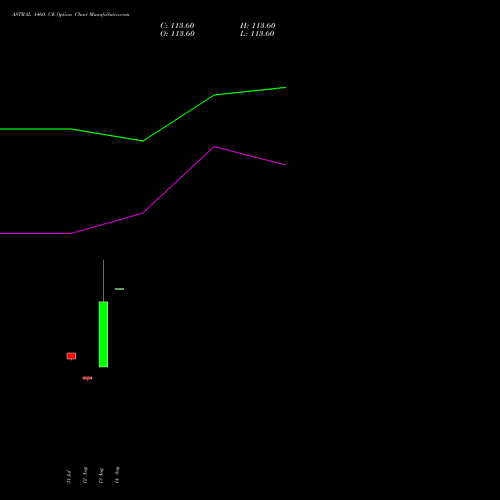This screenshot has width=500, height=500.
Task: Click the open value O: 113.60
Action: 177,34
